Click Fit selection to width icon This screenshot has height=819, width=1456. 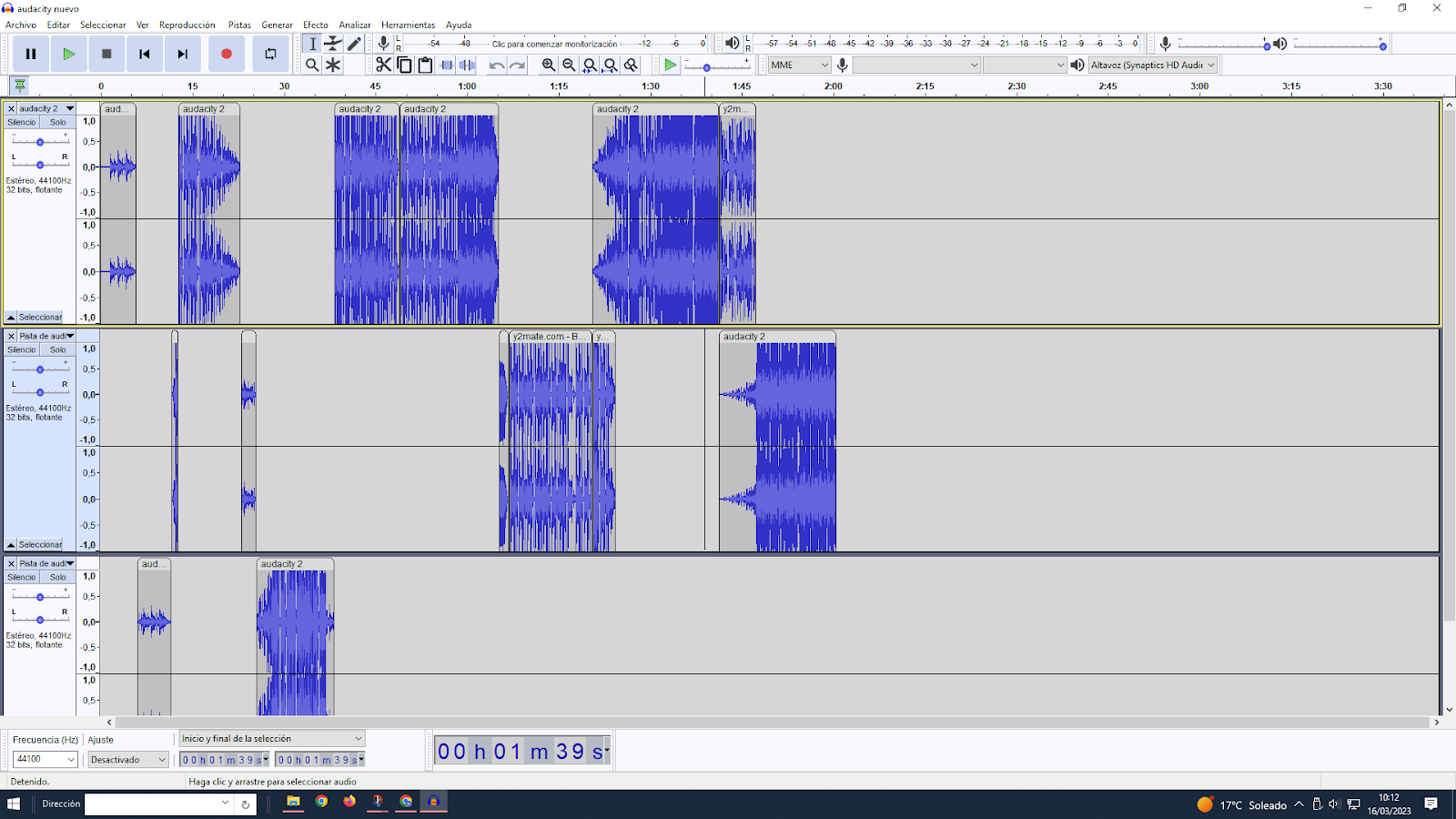tap(590, 65)
